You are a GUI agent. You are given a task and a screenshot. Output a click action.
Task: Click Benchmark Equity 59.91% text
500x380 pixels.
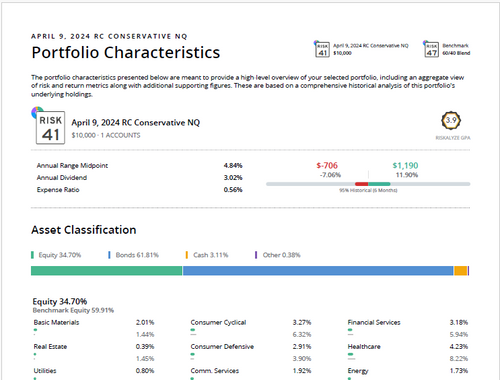pos(73,310)
